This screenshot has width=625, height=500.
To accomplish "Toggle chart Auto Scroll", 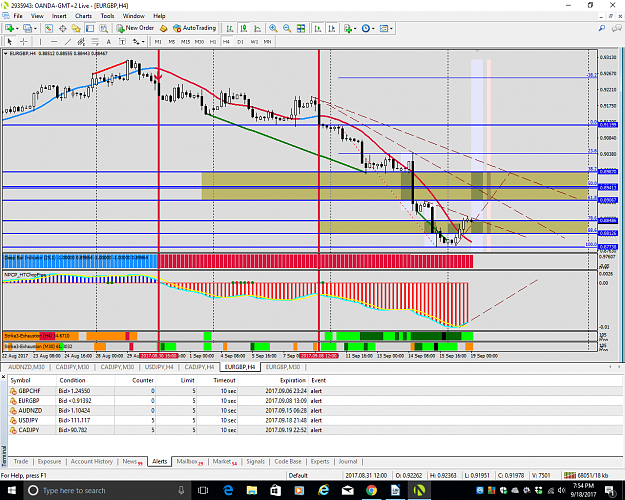I will [x=318, y=28].
